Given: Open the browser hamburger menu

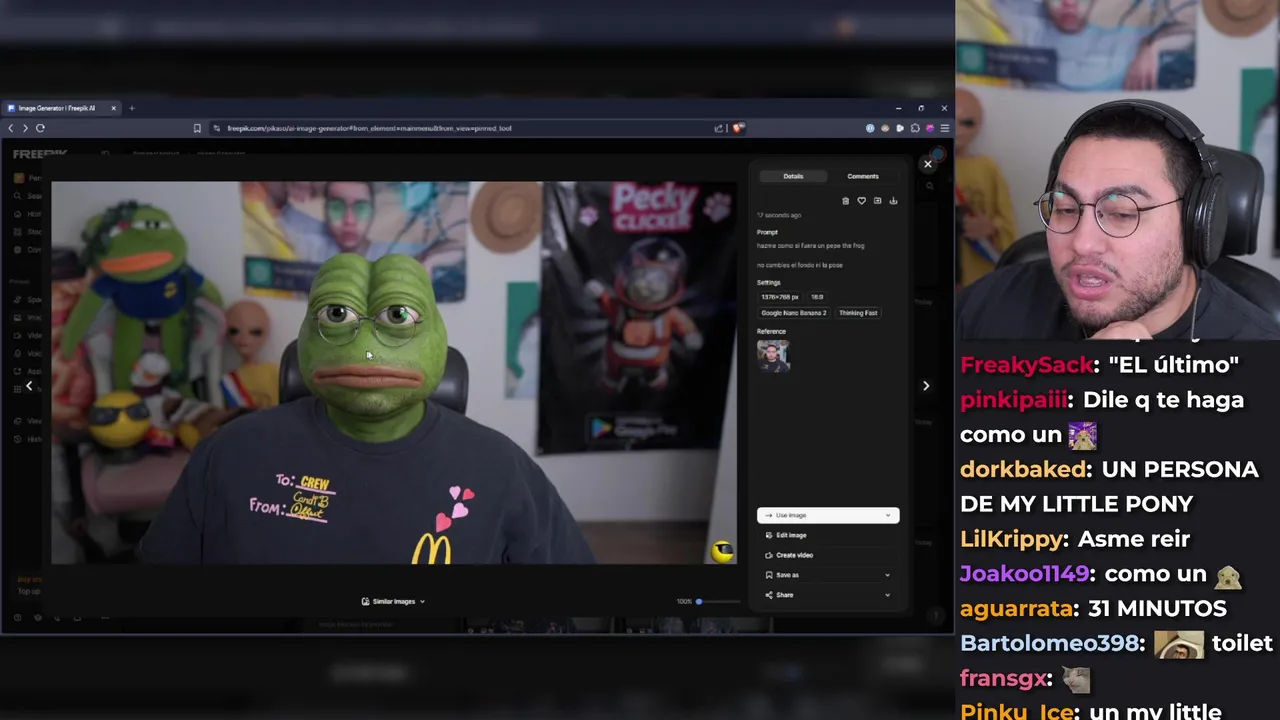Looking at the screenshot, I should [x=944, y=128].
